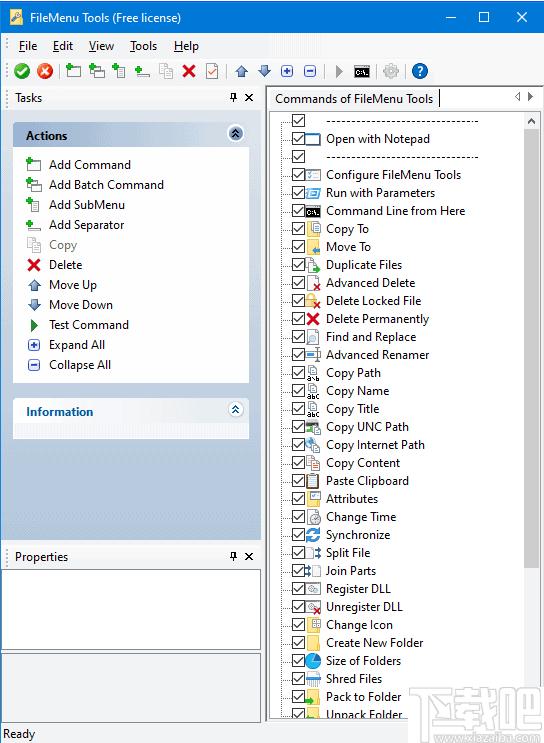Click the Shred Files icon
The height and width of the screenshot is (743, 544).
pyautogui.click(x=313, y=679)
